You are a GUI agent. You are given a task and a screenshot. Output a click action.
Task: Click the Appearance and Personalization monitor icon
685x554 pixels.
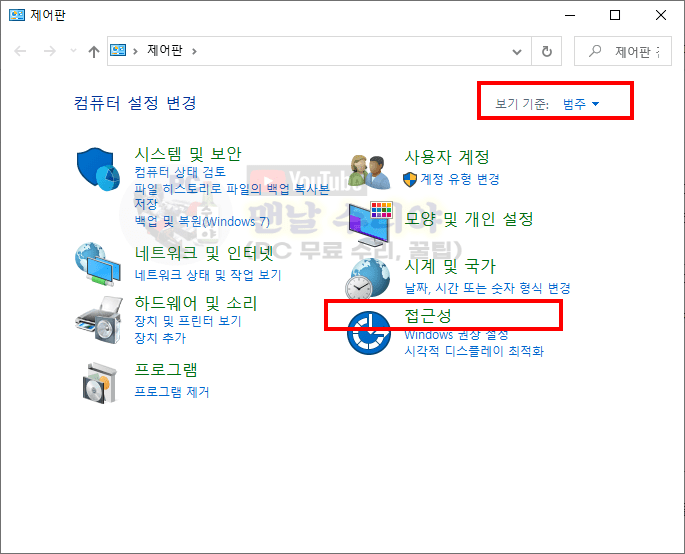click(x=370, y=224)
